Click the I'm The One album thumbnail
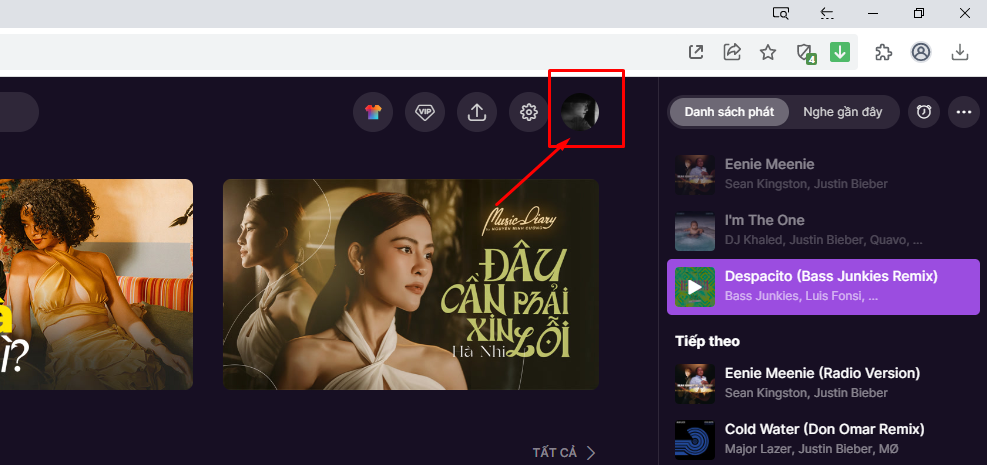Screen dimensions: 987x465 tap(695, 231)
